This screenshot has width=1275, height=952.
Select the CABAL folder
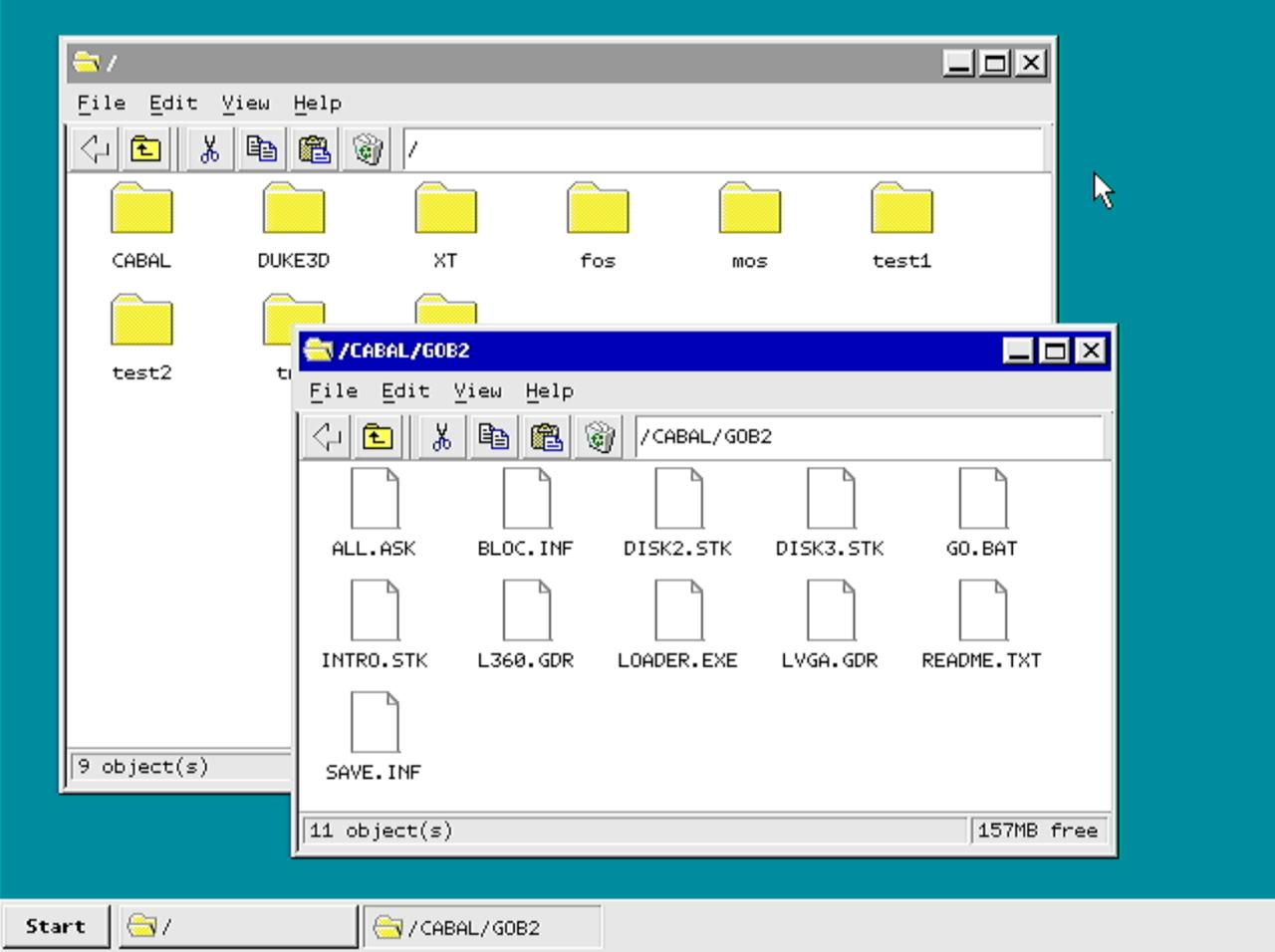tap(141, 226)
